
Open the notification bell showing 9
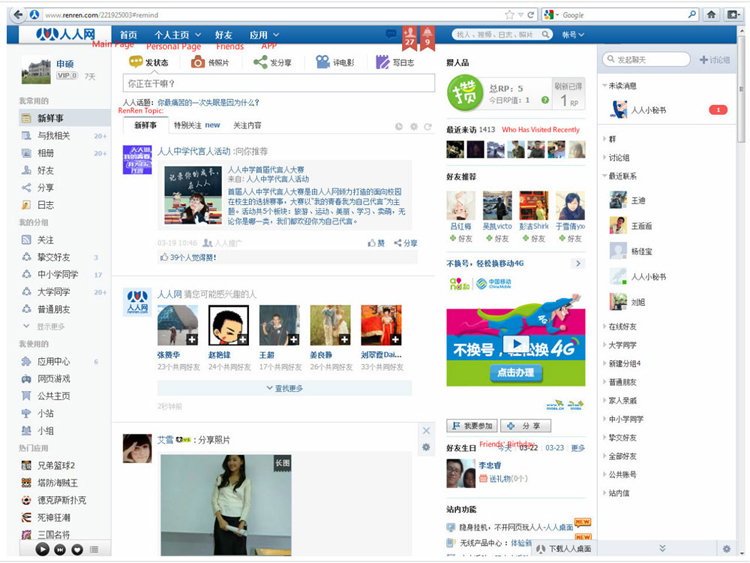[428, 37]
